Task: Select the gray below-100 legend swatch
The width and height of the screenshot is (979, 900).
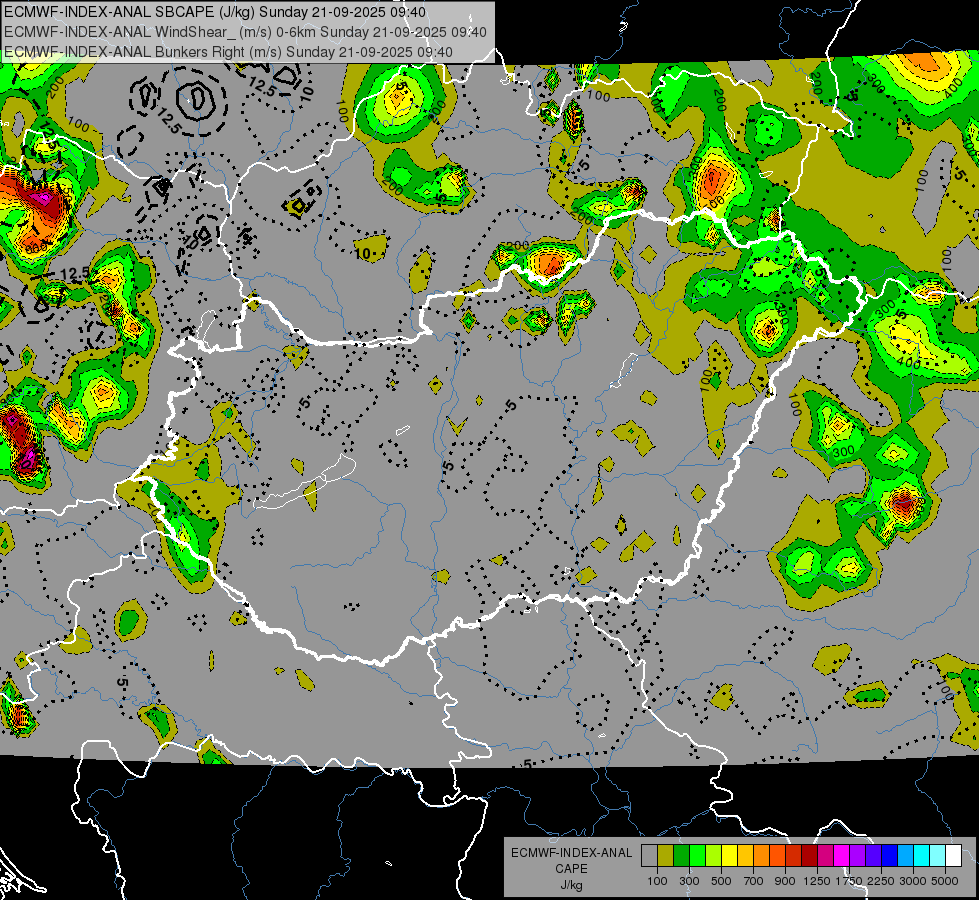Action: coord(649,856)
